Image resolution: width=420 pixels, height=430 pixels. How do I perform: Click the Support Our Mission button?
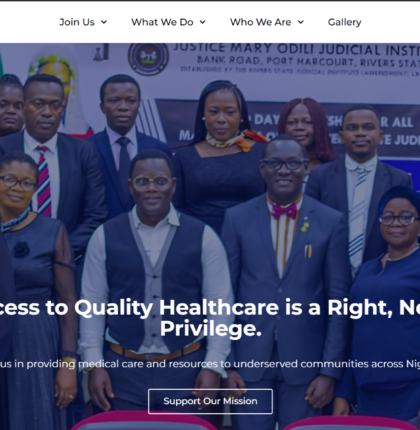coord(210,401)
